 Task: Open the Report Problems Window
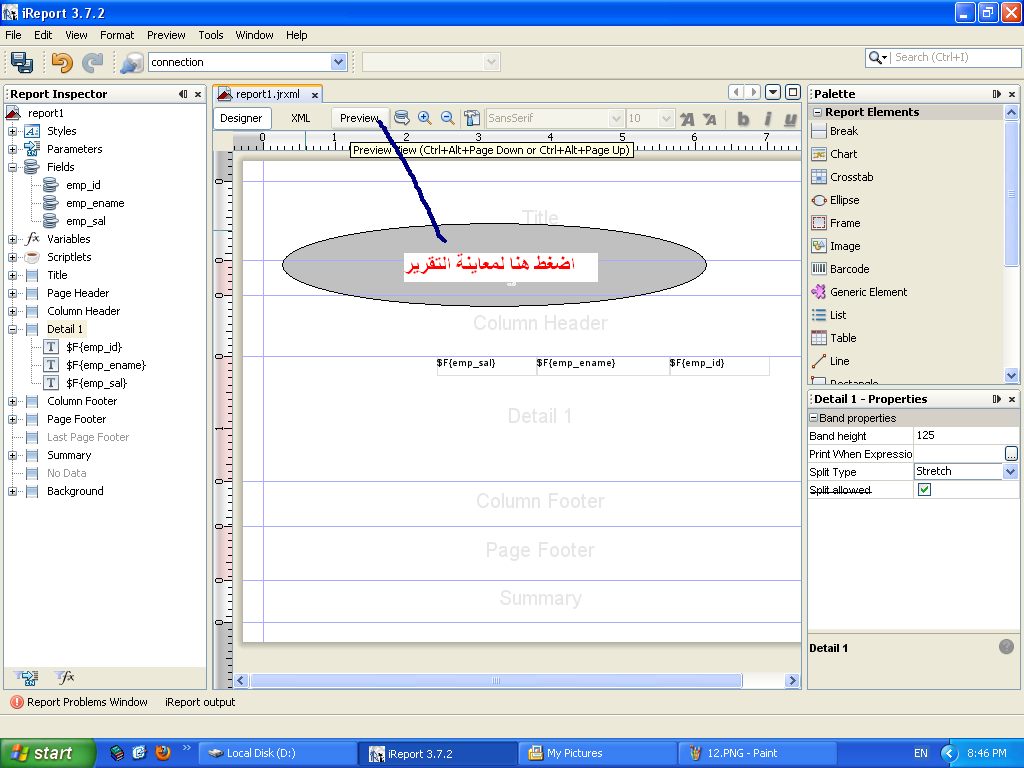coord(79,702)
